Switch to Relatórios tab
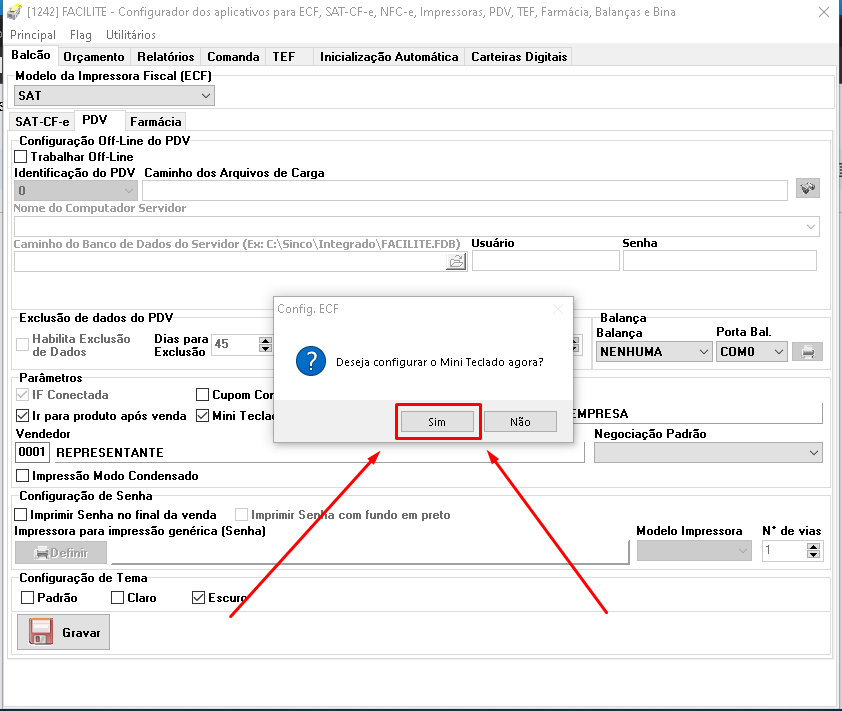Image resolution: width=842 pixels, height=711 pixels. (x=165, y=57)
